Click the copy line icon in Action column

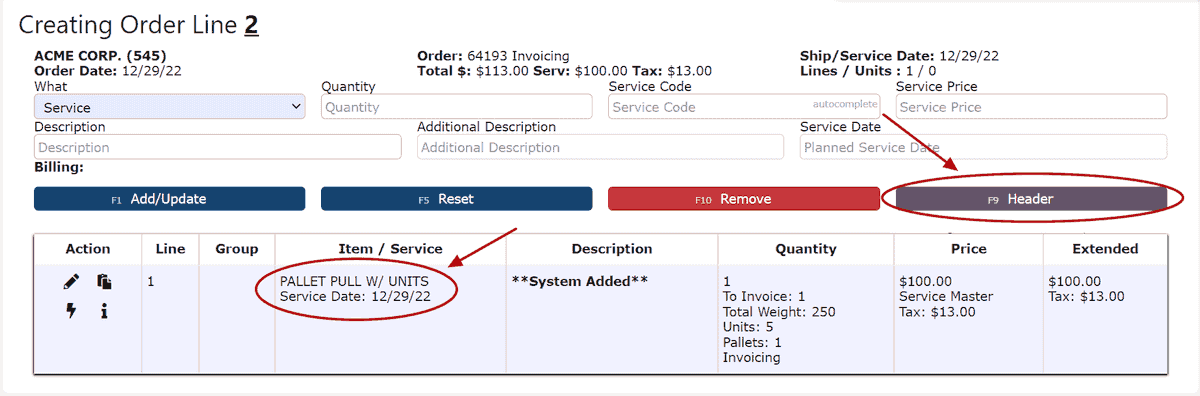click(104, 283)
